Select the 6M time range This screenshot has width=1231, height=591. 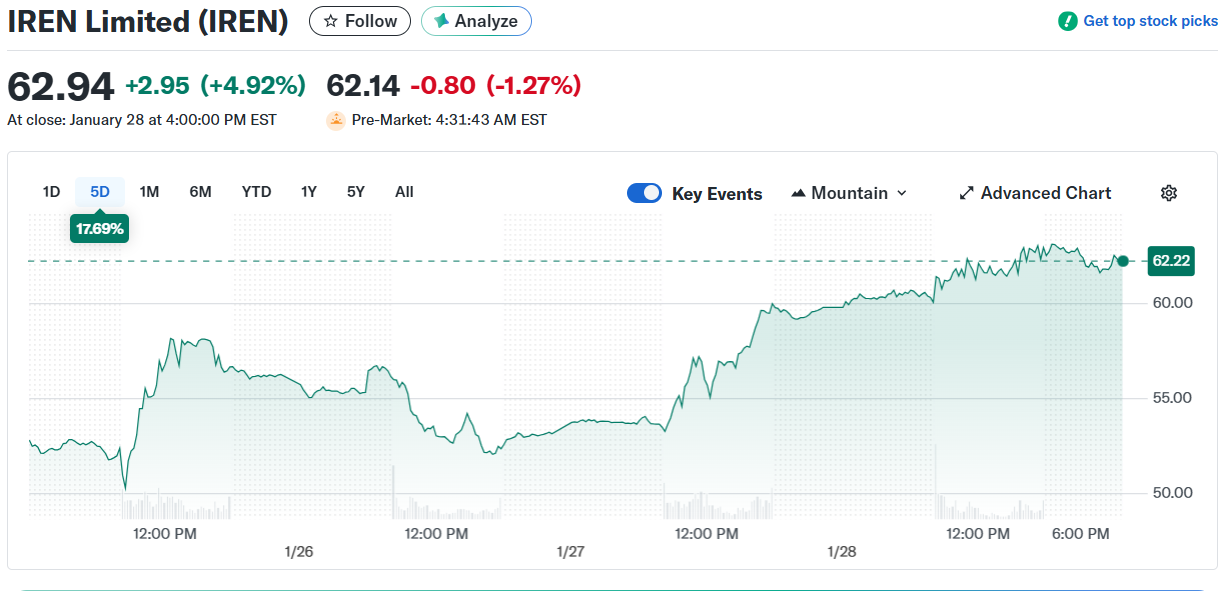tap(200, 192)
